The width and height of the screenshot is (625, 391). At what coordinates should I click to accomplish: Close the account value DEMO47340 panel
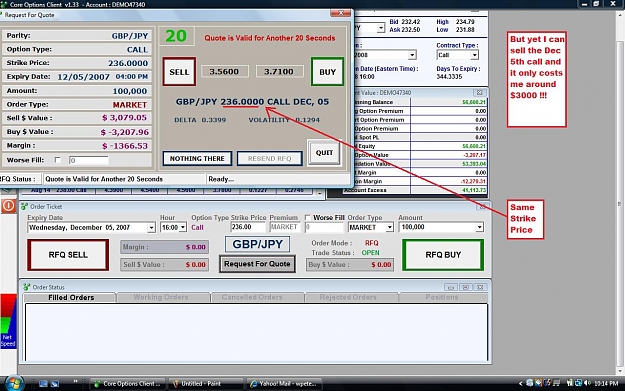click(x=479, y=92)
